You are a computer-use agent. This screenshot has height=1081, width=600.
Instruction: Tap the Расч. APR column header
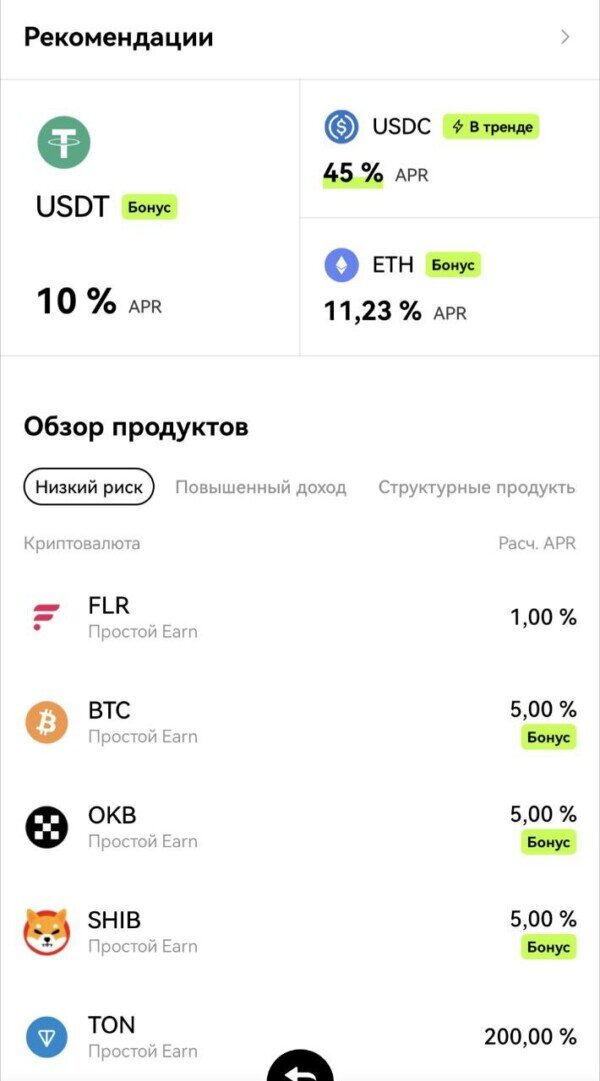[537, 543]
